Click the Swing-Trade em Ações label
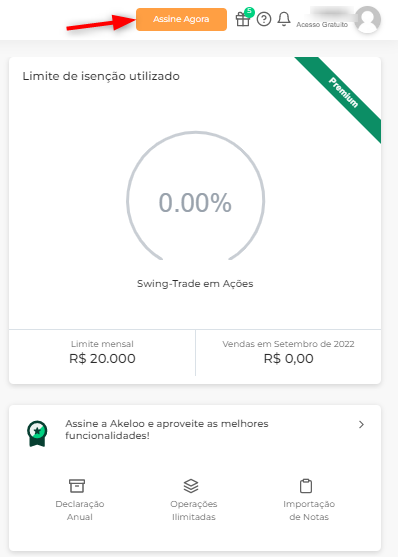Screen dimensions: 398x557 coord(195,283)
